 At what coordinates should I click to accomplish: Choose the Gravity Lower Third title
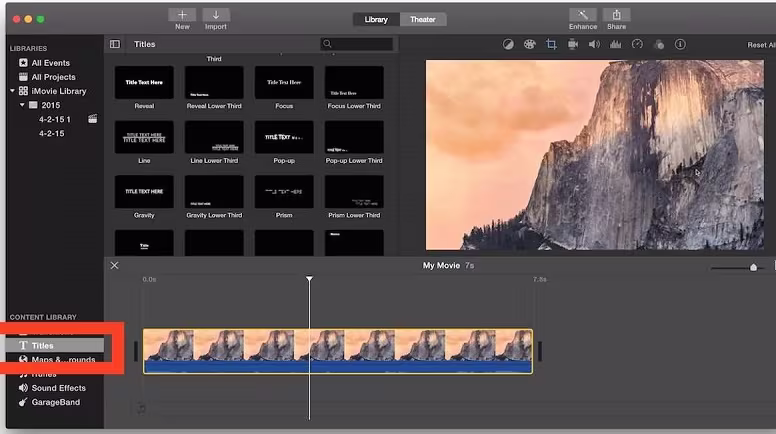tap(214, 192)
